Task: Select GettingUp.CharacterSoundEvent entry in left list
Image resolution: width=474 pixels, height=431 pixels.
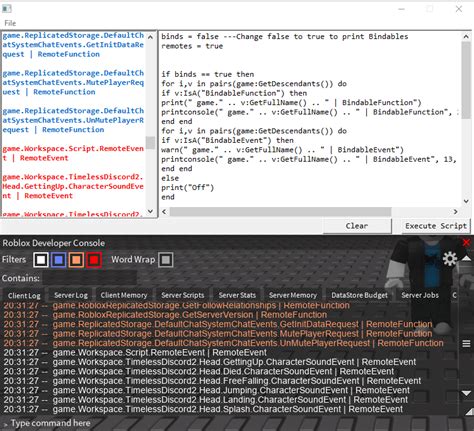Action: (x=73, y=186)
